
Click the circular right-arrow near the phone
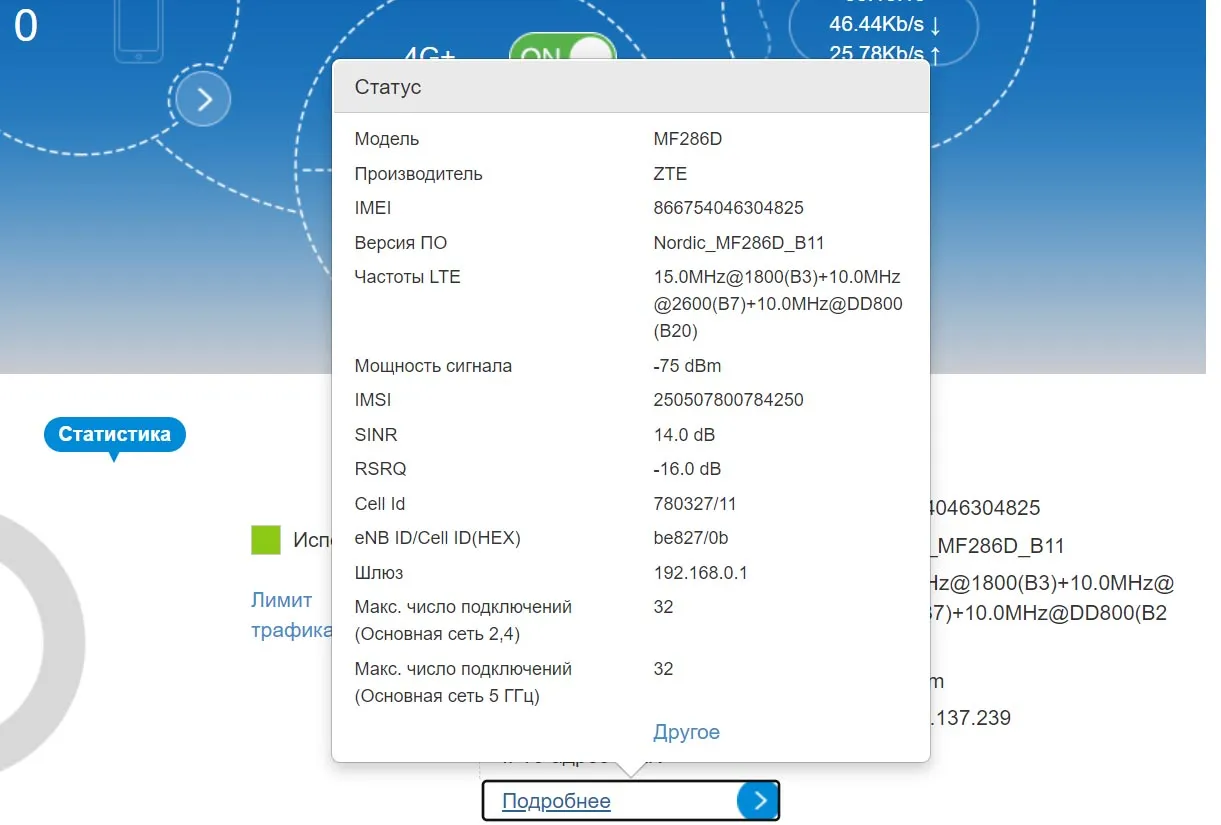click(204, 99)
